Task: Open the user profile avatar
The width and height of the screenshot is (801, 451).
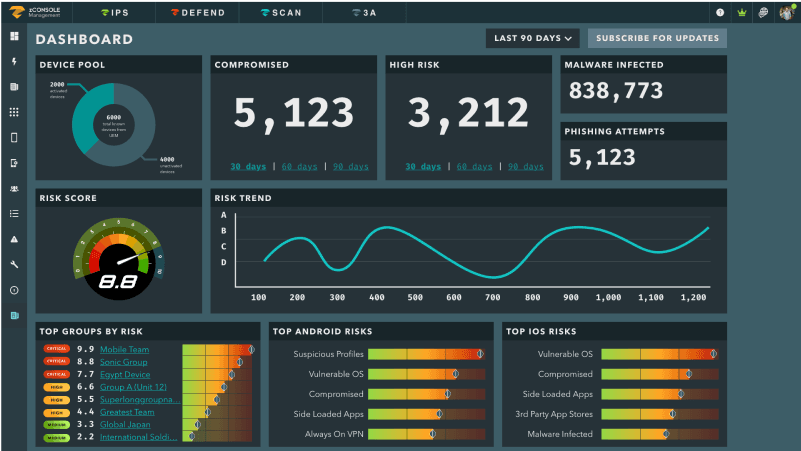Action: click(786, 13)
